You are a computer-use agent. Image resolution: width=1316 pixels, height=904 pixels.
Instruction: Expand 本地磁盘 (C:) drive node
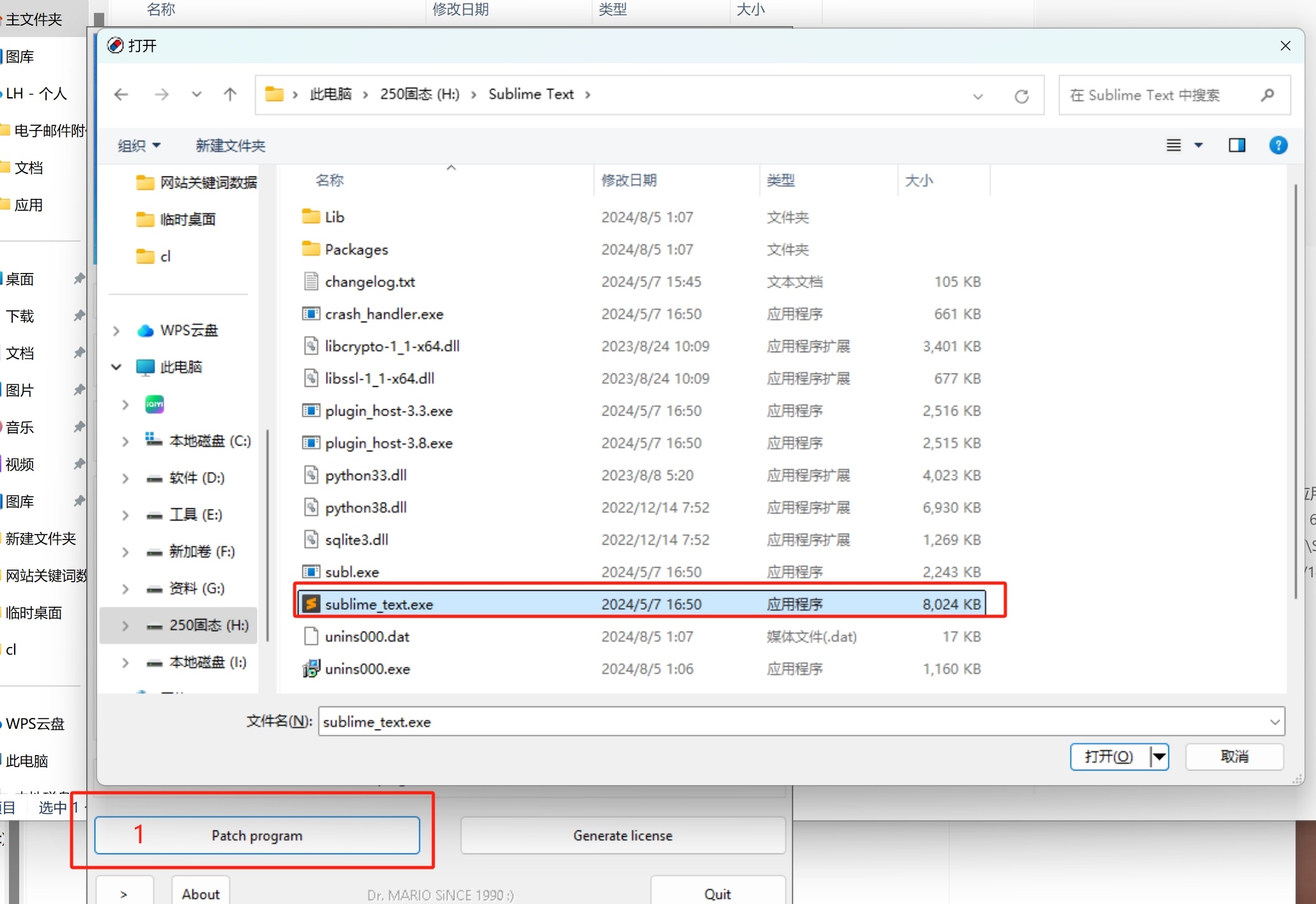coord(125,441)
